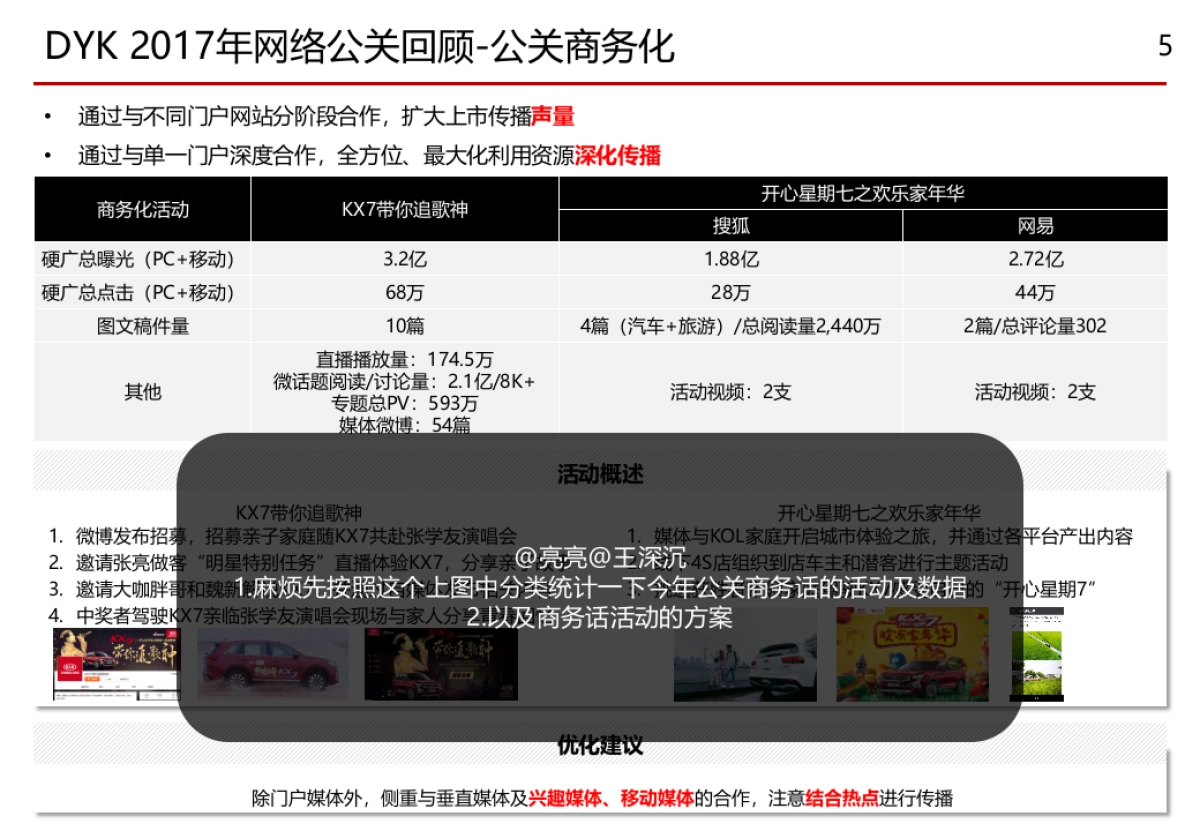Image resolution: width=1200 pixels, height=831 pixels.
Task: Click the KX7带你追歌神 column header
Action: (x=404, y=209)
